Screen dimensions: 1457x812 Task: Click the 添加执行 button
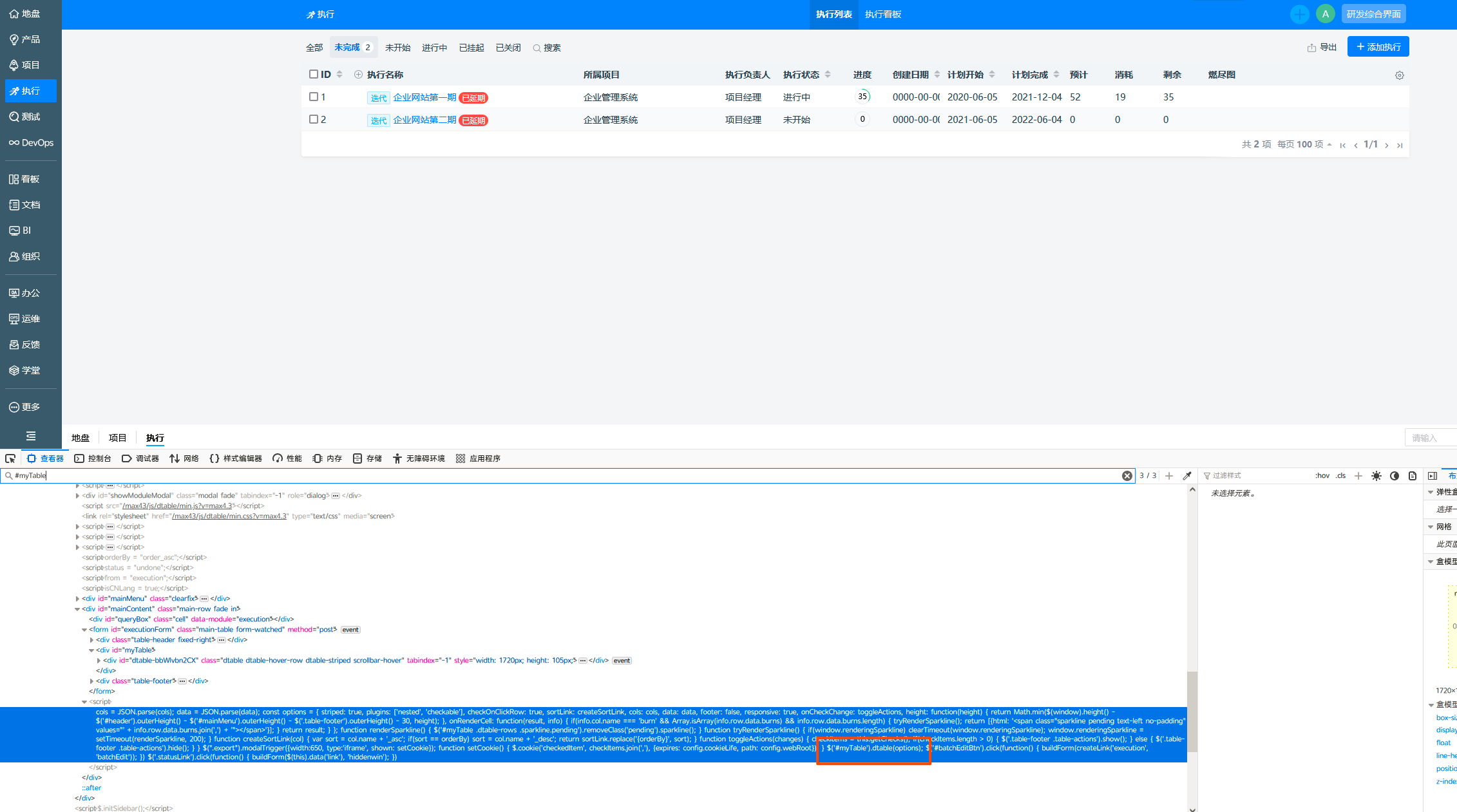1378,47
